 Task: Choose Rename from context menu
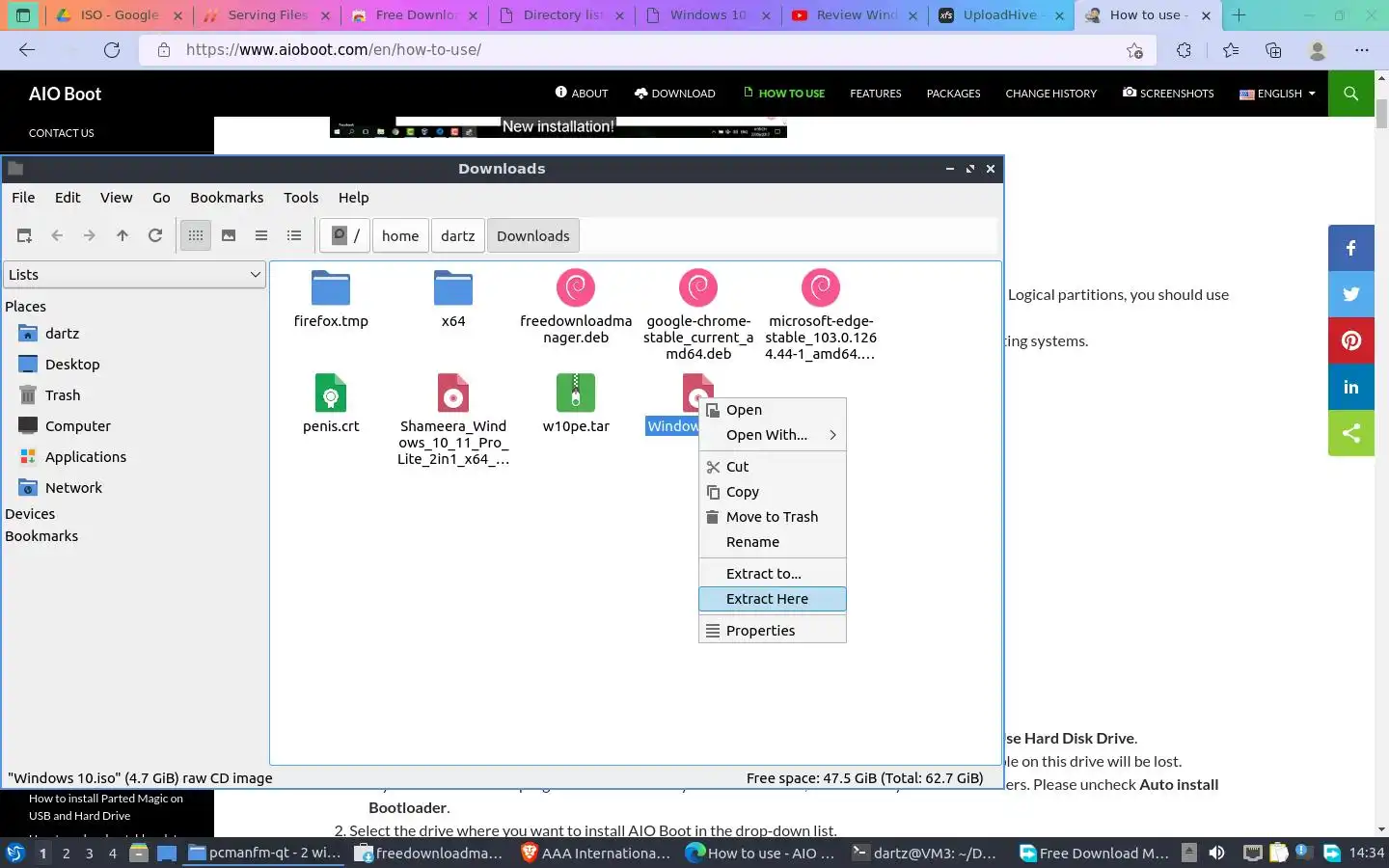[772, 542]
